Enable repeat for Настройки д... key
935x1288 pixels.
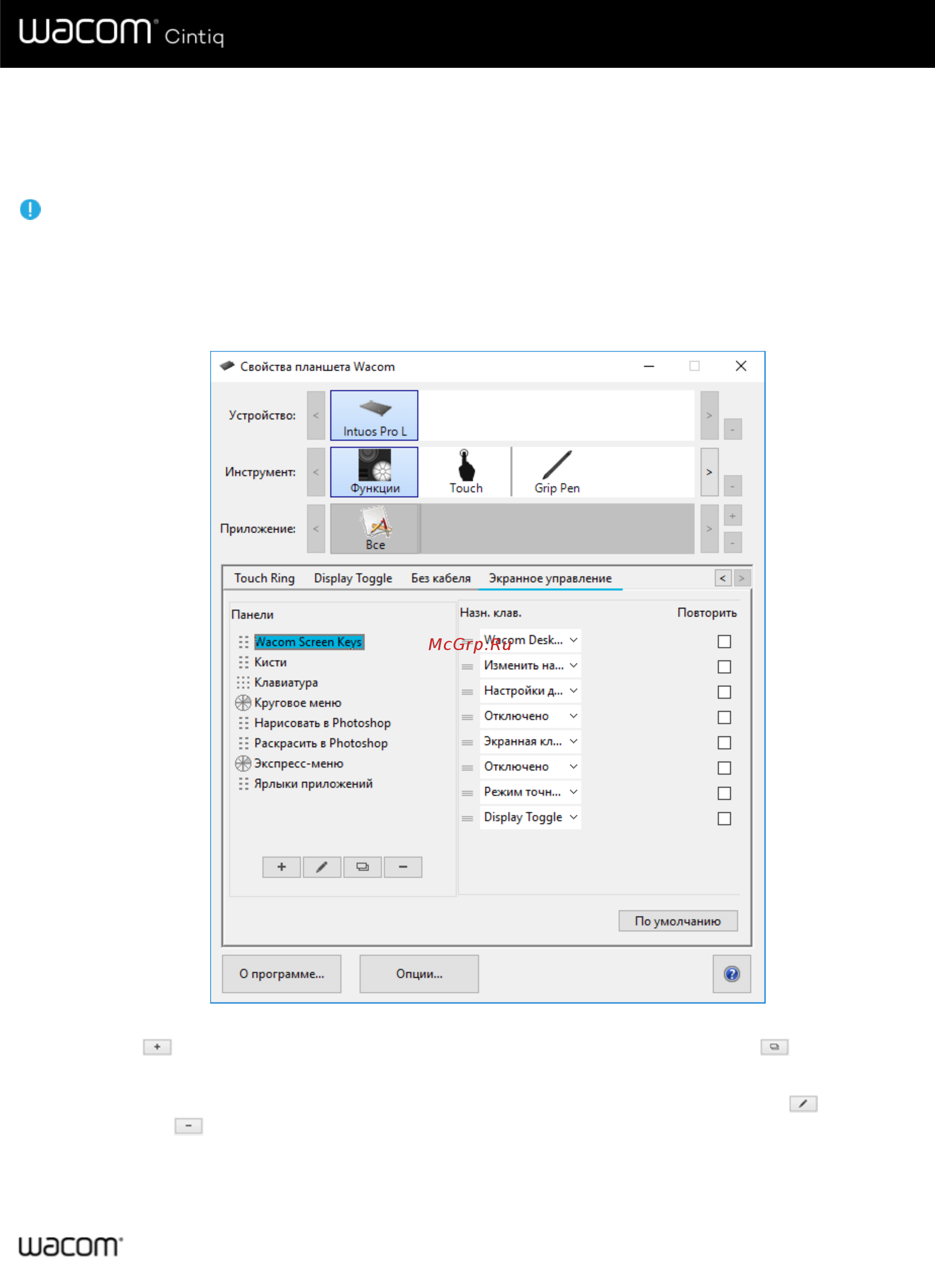[x=724, y=692]
